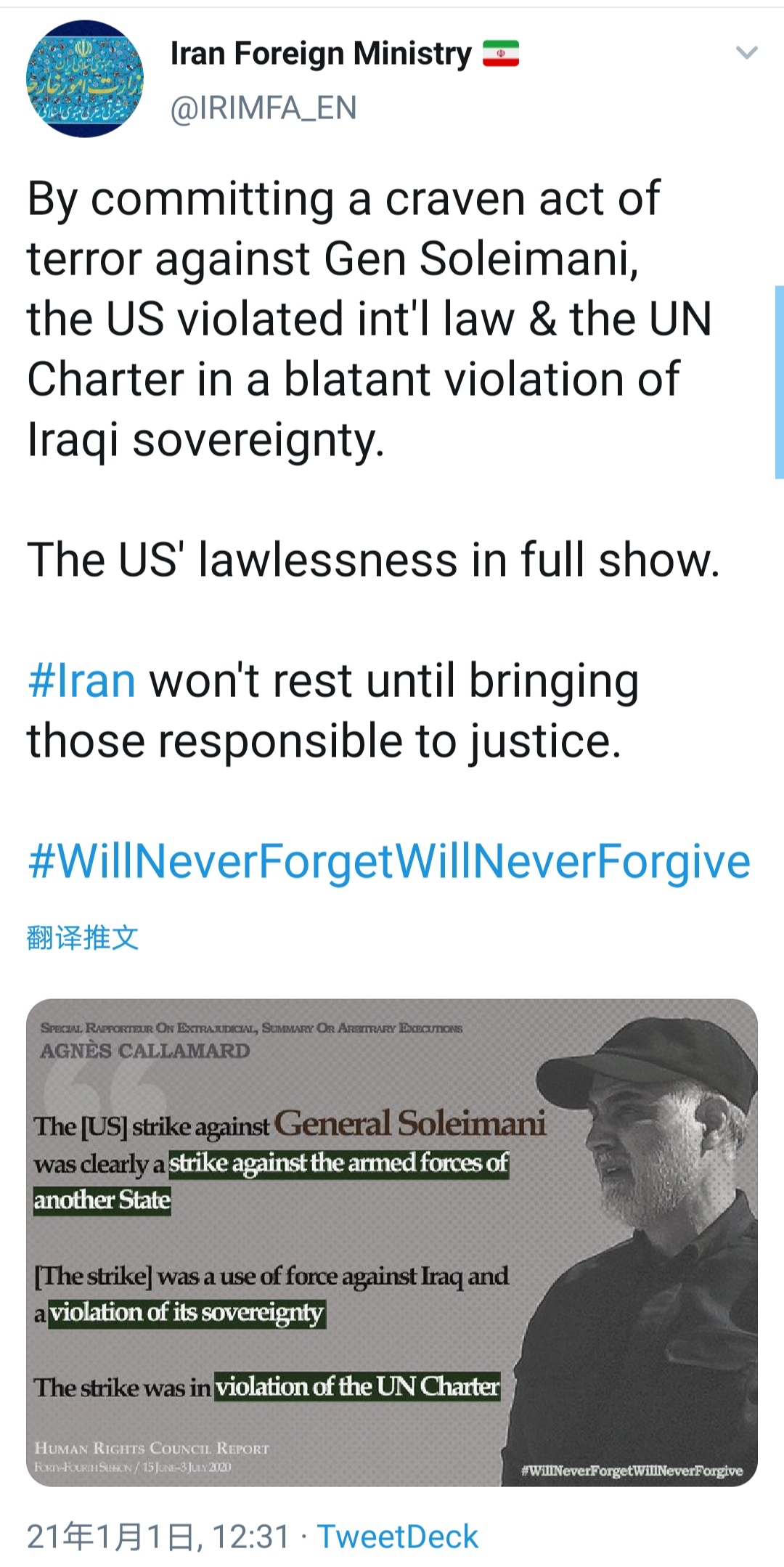Open the blue #WillNeverForgetWillNeverForgive hashtag in tweet text
This screenshot has height=1567, width=784.
point(388,862)
